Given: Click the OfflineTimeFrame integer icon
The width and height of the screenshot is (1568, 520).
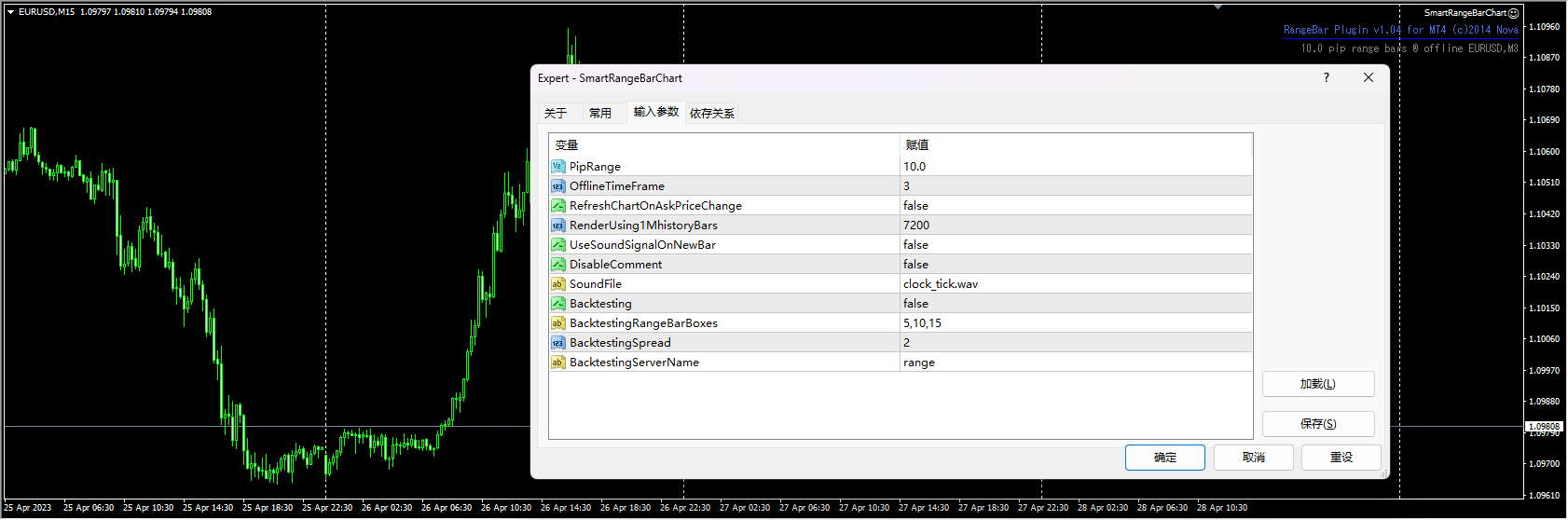Looking at the screenshot, I should pos(557,186).
